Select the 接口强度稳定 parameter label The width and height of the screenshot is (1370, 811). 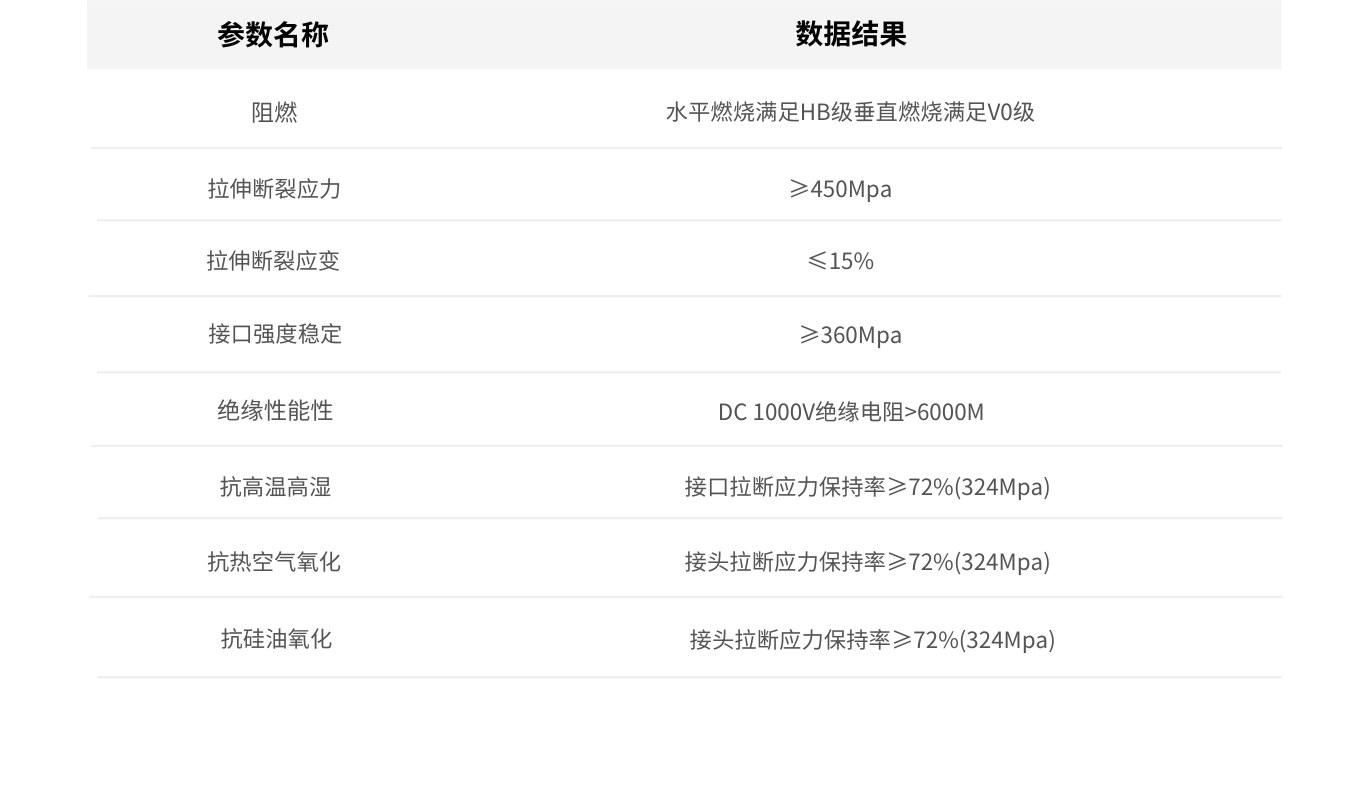point(275,334)
